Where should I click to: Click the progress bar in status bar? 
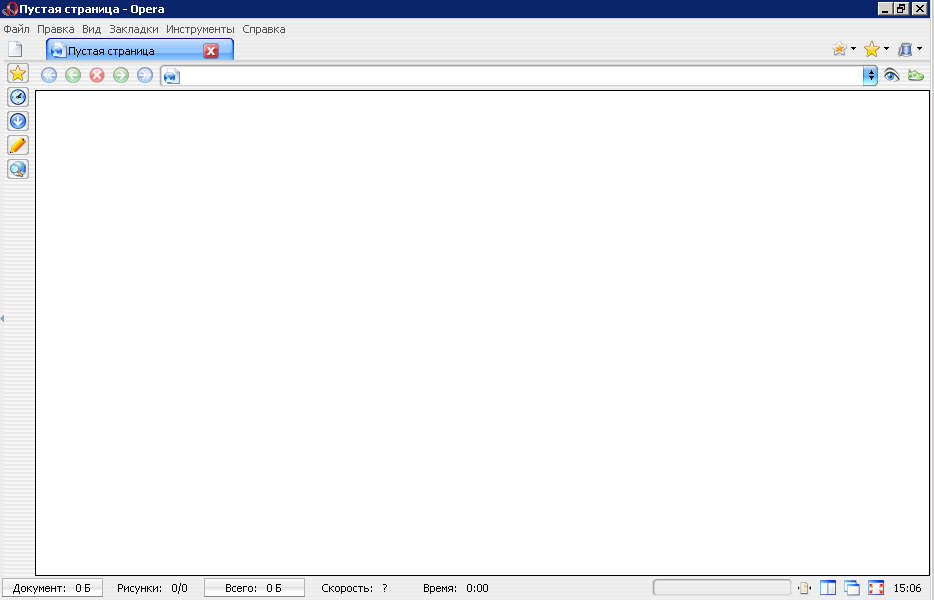point(721,588)
